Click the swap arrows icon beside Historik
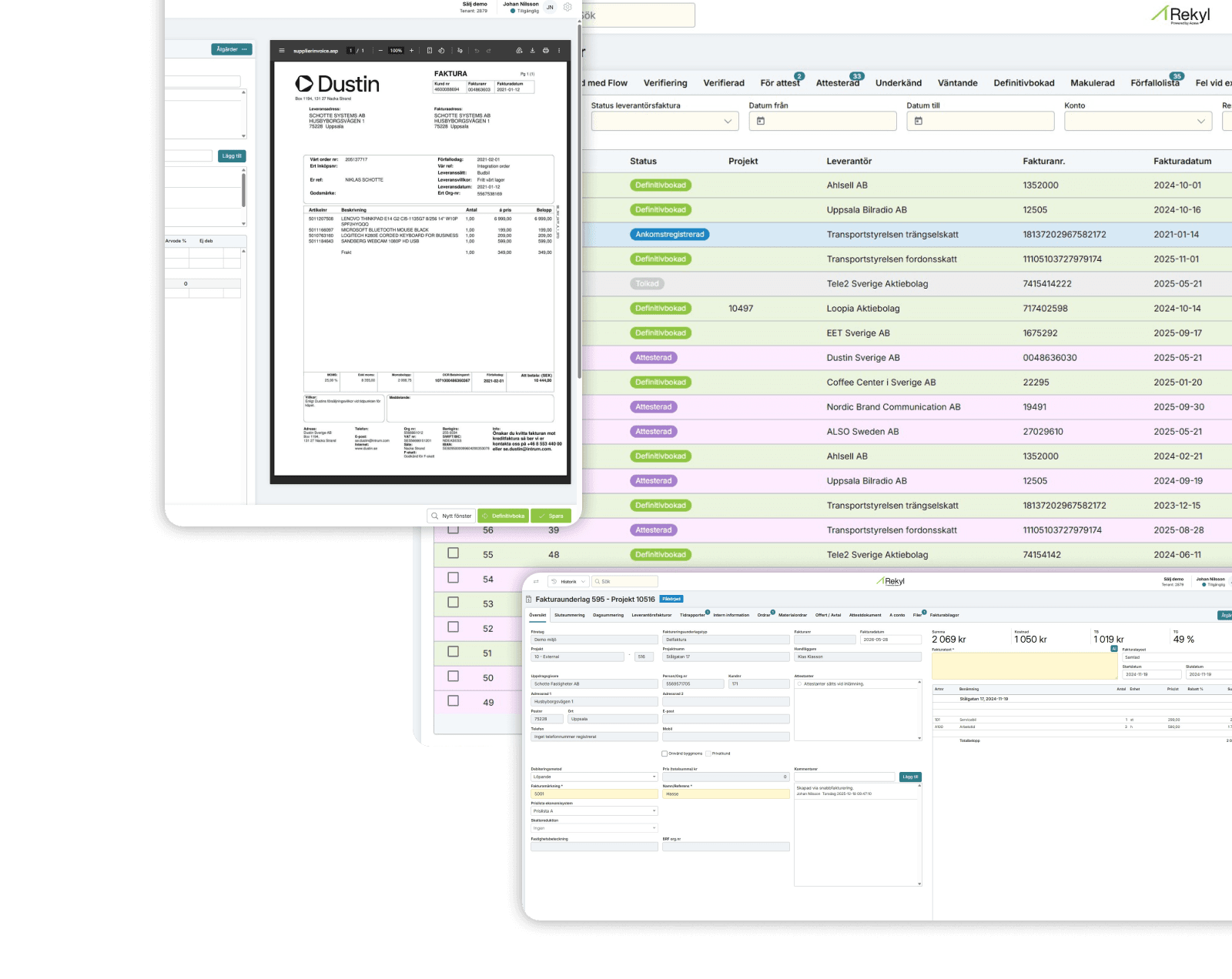 (536, 581)
